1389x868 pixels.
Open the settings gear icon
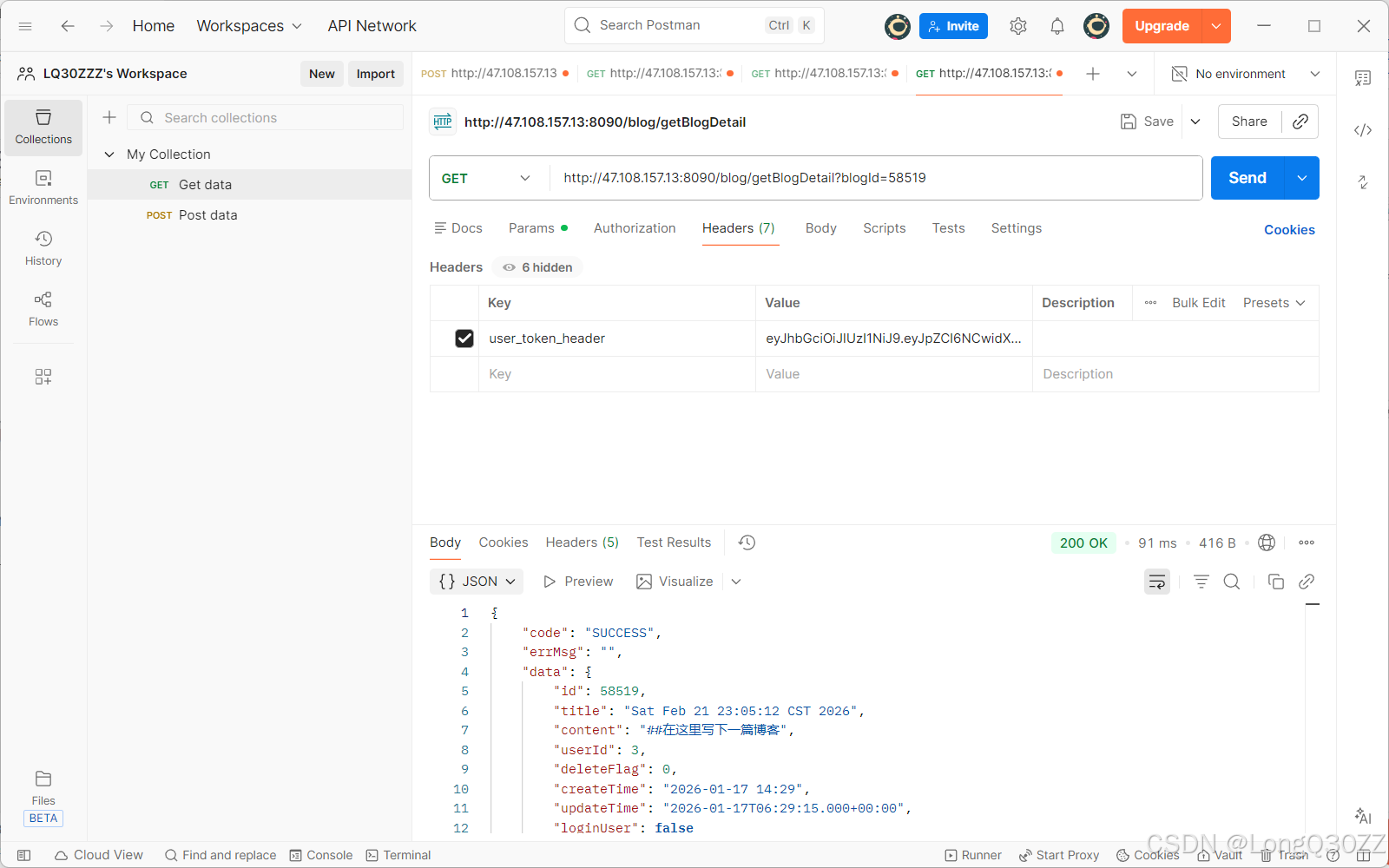1018,26
